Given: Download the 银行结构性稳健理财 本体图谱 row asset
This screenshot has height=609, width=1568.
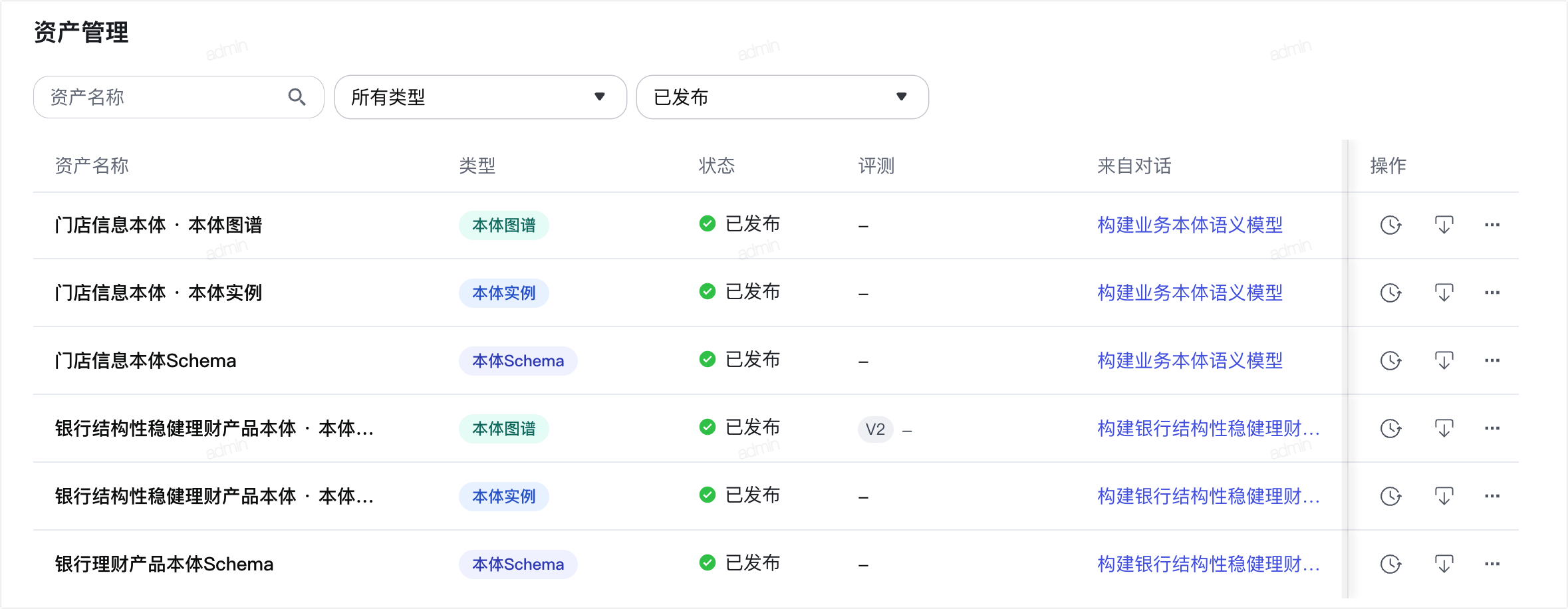Looking at the screenshot, I should 1444,429.
